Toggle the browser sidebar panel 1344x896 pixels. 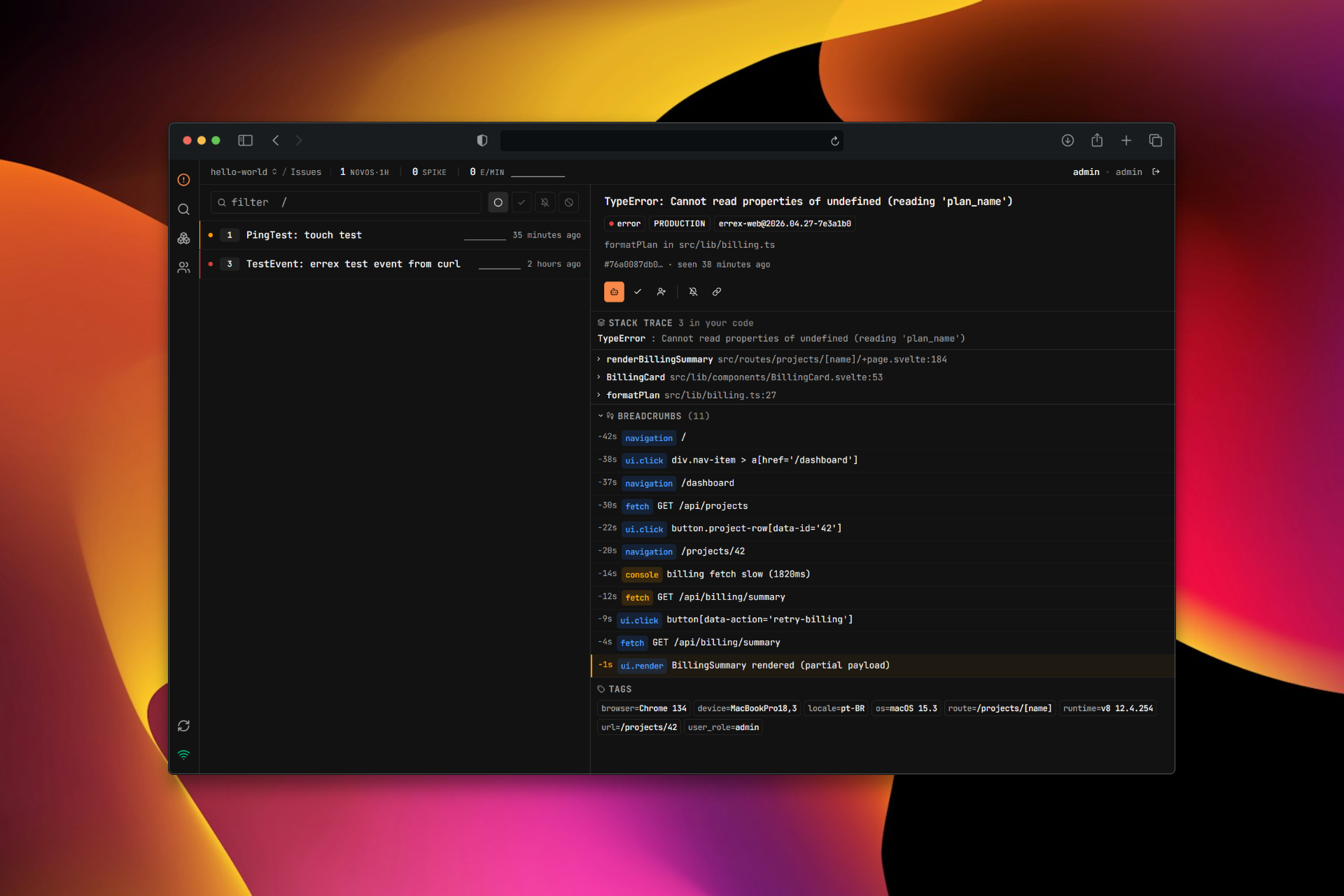pos(245,141)
